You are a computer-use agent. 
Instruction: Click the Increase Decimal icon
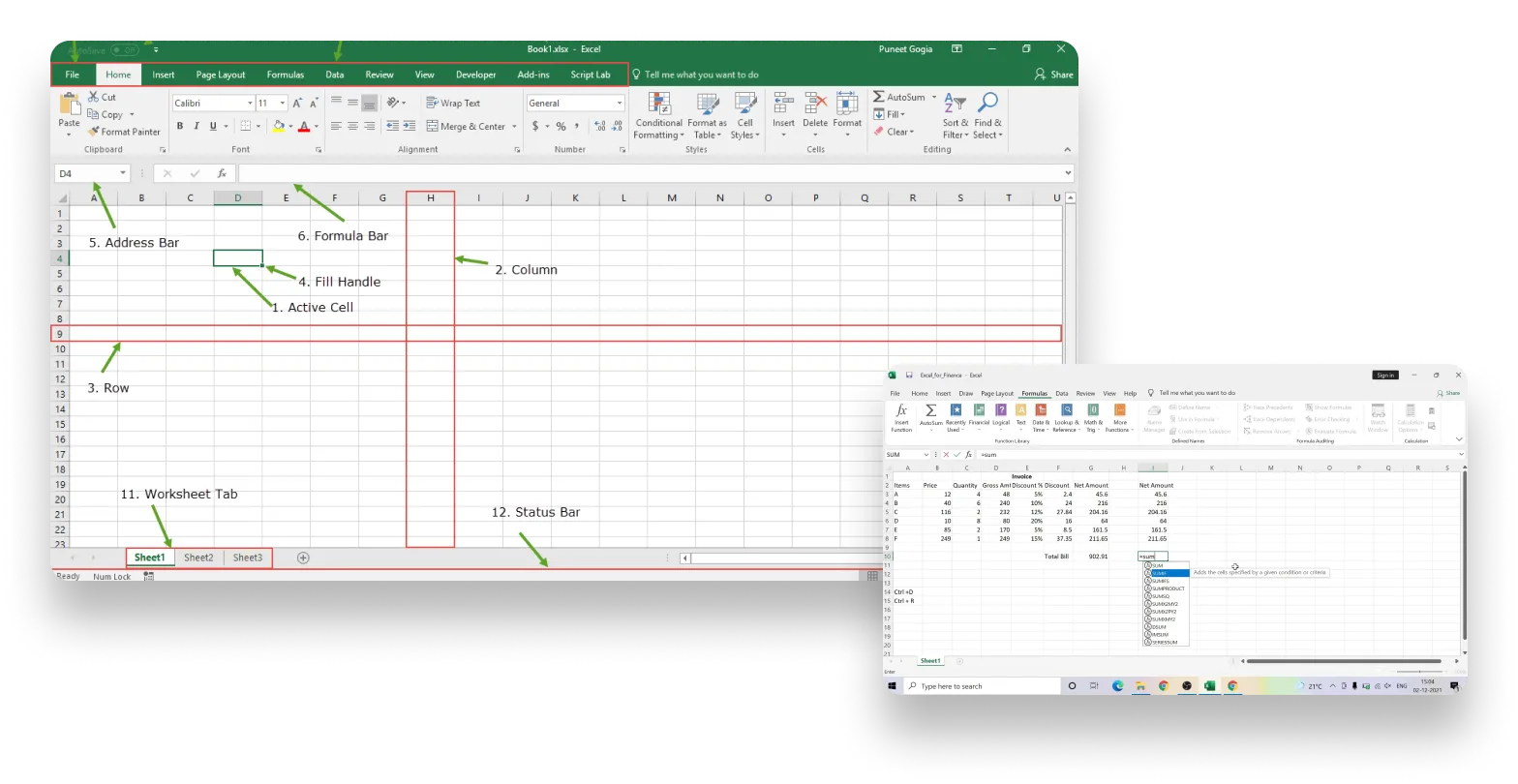[600, 126]
